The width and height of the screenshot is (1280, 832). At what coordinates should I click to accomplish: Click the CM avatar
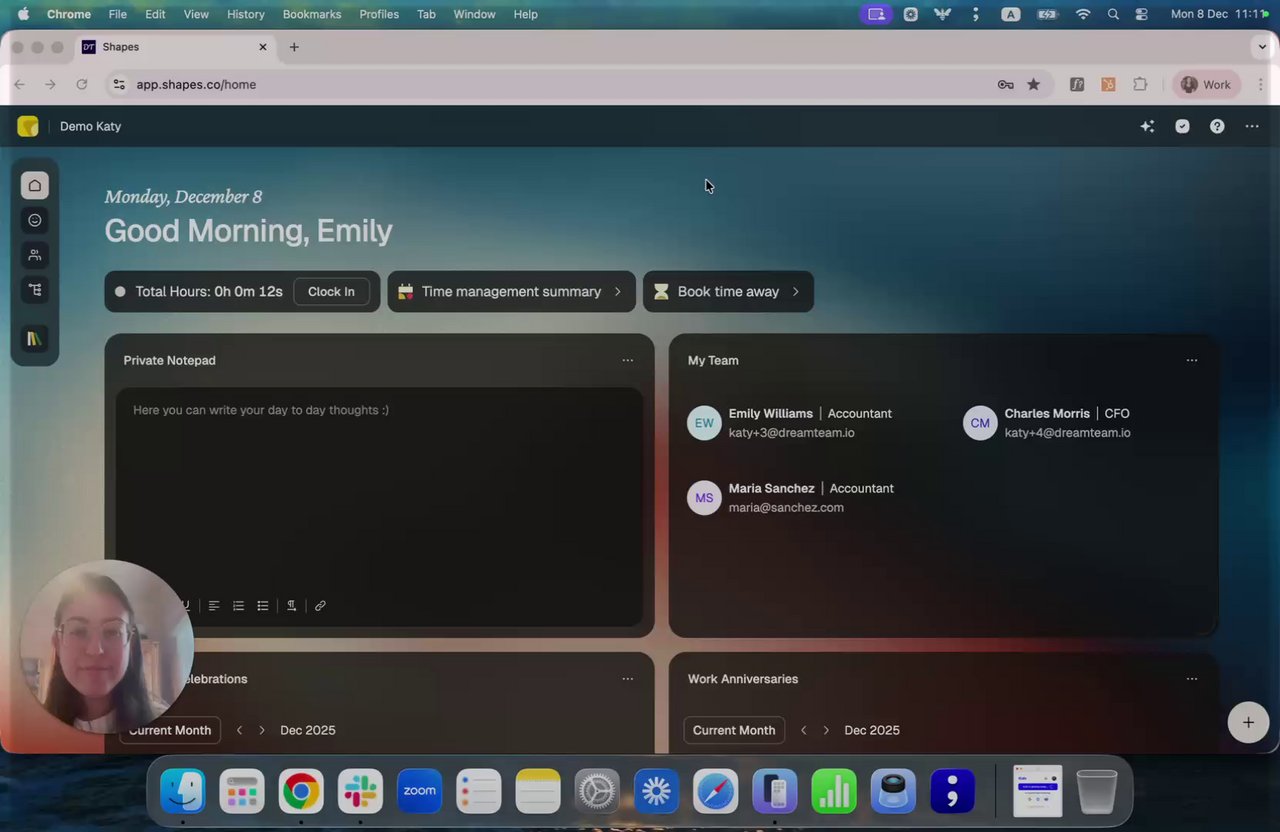980,423
